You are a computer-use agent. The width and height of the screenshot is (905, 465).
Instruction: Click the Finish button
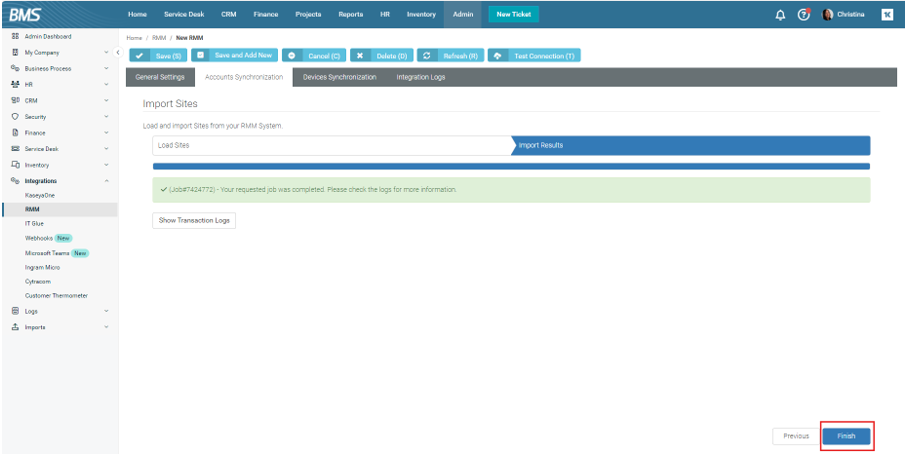click(x=846, y=436)
